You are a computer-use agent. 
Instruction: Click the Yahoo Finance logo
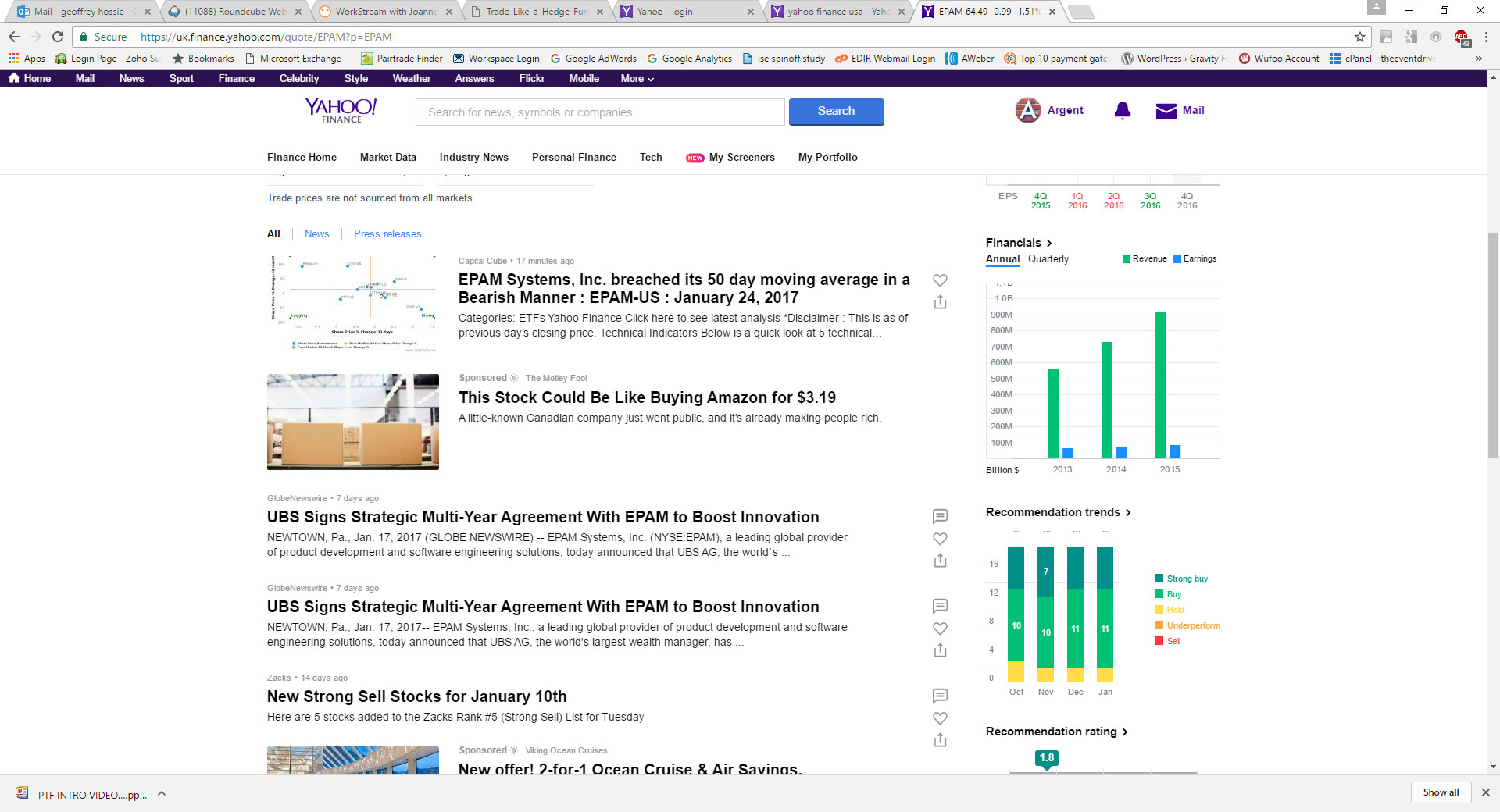tap(341, 110)
